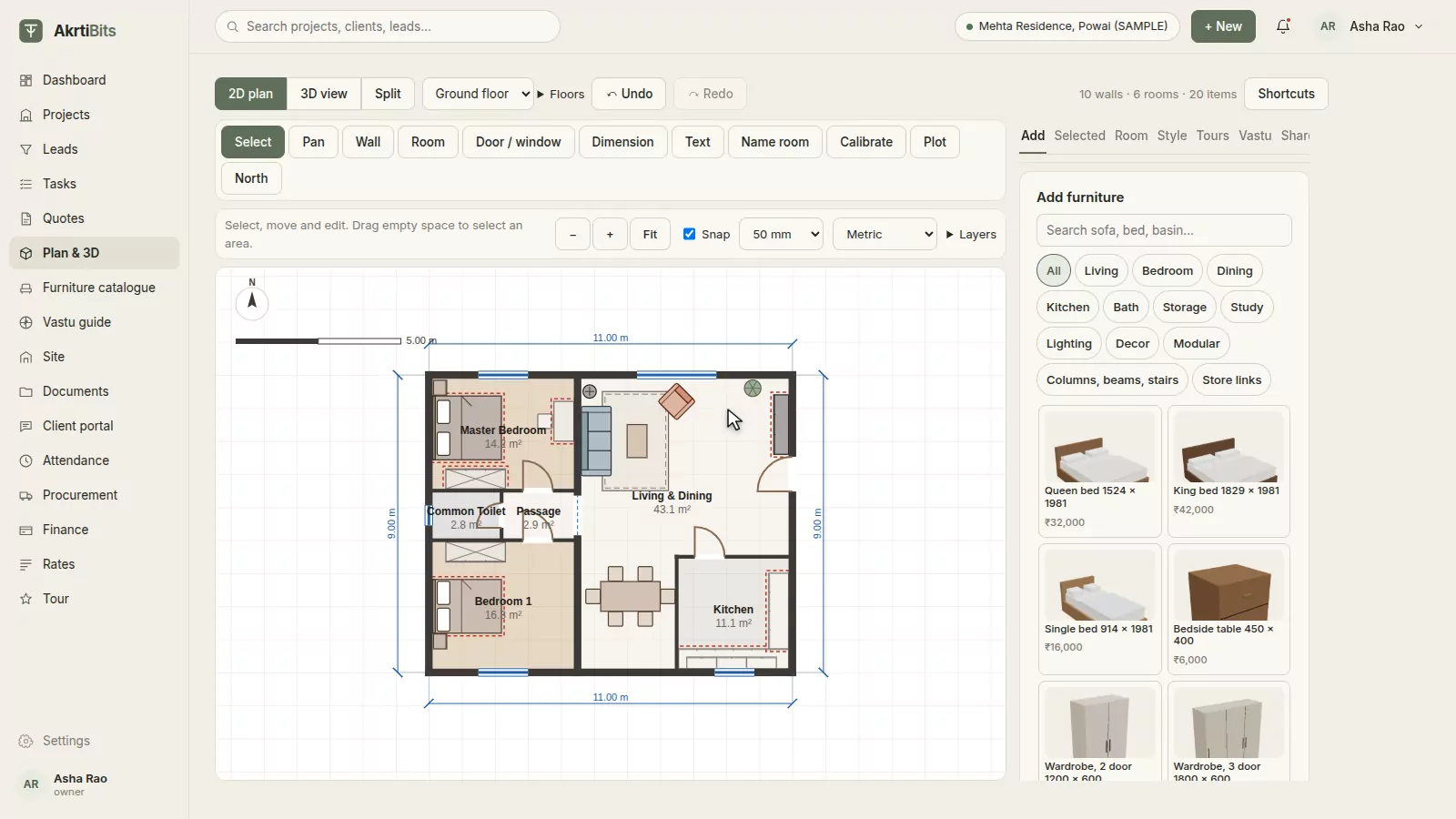Viewport: 1456px width, 819px height.
Task: Filter furniture by Bedroom
Action: 1167,271
